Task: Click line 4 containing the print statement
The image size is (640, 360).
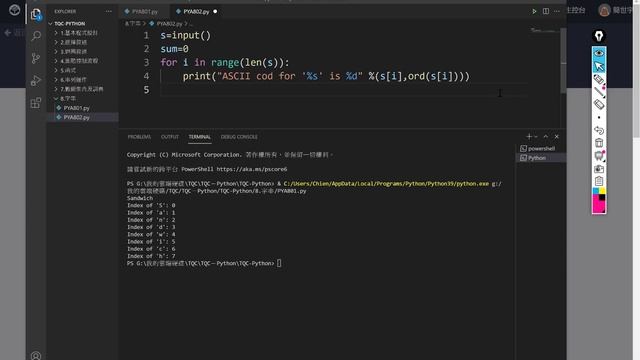Action: point(326,76)
